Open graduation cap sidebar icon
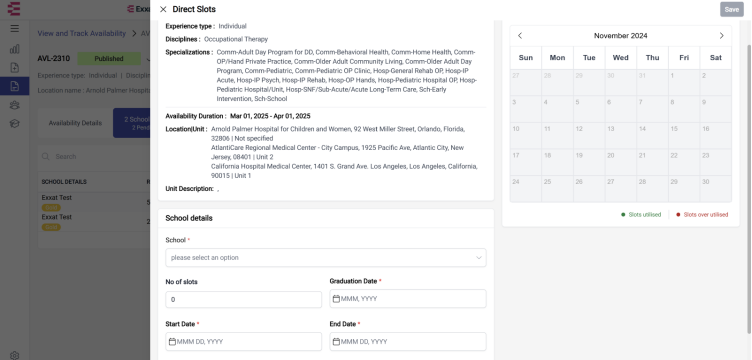The height and width of the screenshot is (360, 752). click(14, 124)
